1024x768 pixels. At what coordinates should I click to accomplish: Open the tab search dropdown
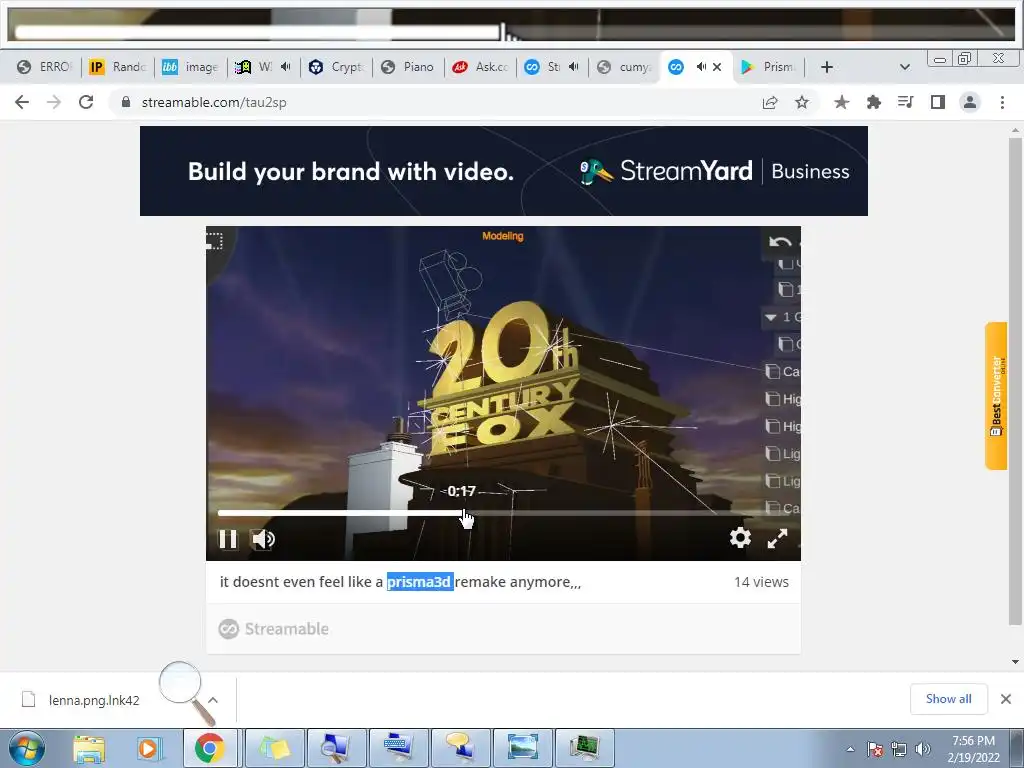(904, 67)
